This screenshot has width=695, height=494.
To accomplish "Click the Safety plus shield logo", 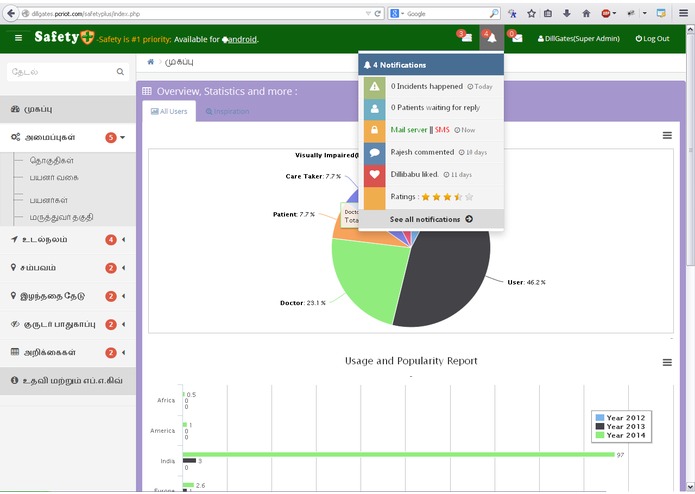I will (x=87, y=37).
